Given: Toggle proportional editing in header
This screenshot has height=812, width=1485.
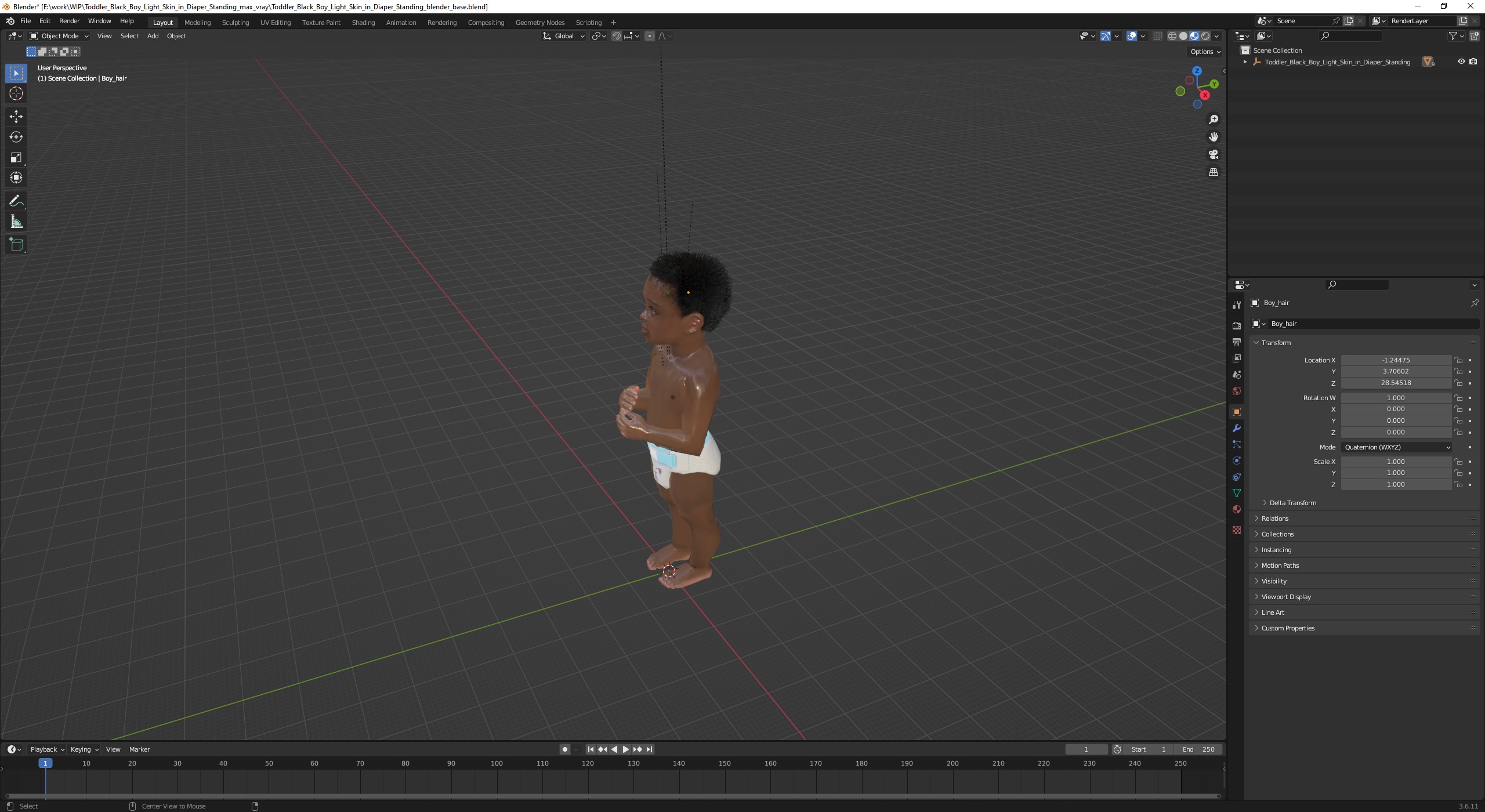Looking at the screenshot, I should [649, 36].
